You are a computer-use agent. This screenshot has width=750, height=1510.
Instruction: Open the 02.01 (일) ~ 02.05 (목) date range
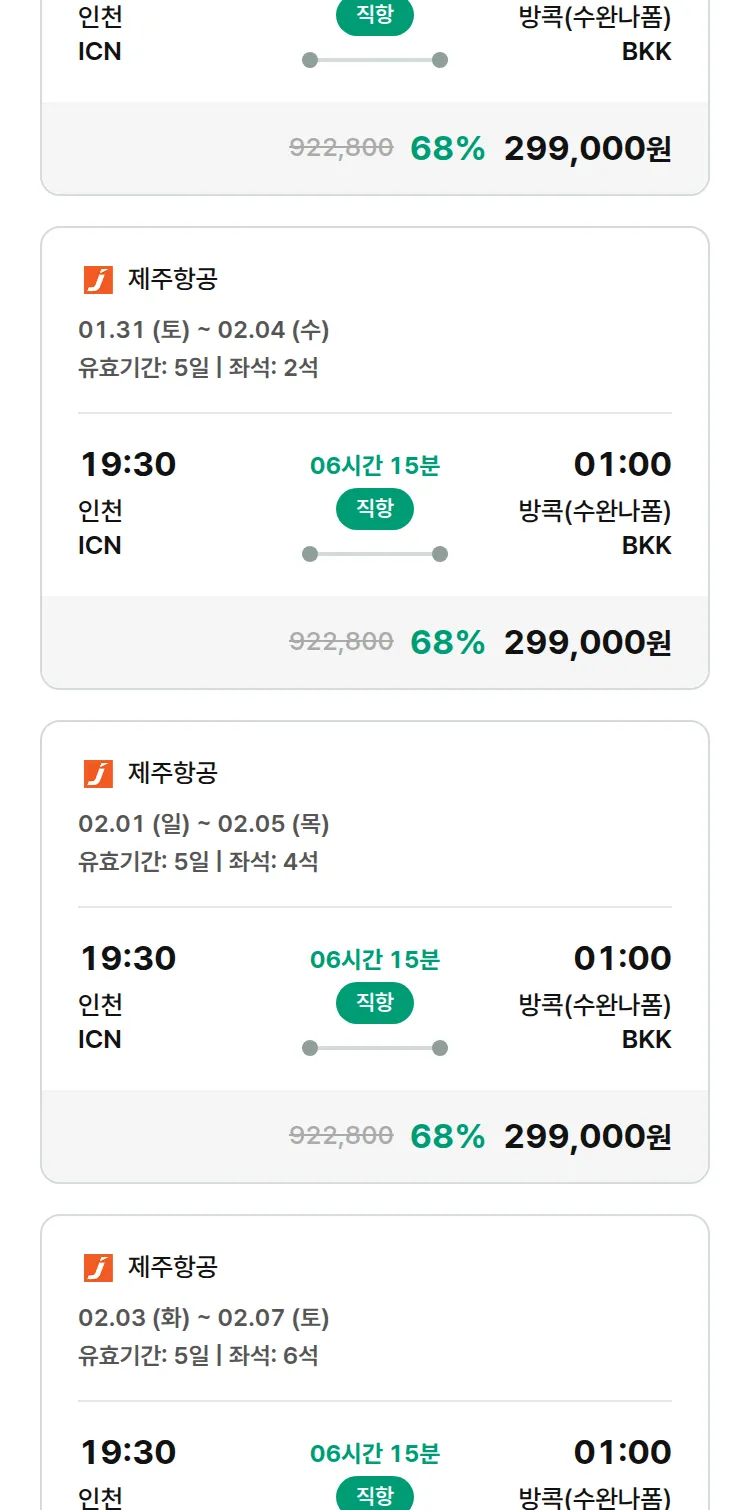coord(204,824)
